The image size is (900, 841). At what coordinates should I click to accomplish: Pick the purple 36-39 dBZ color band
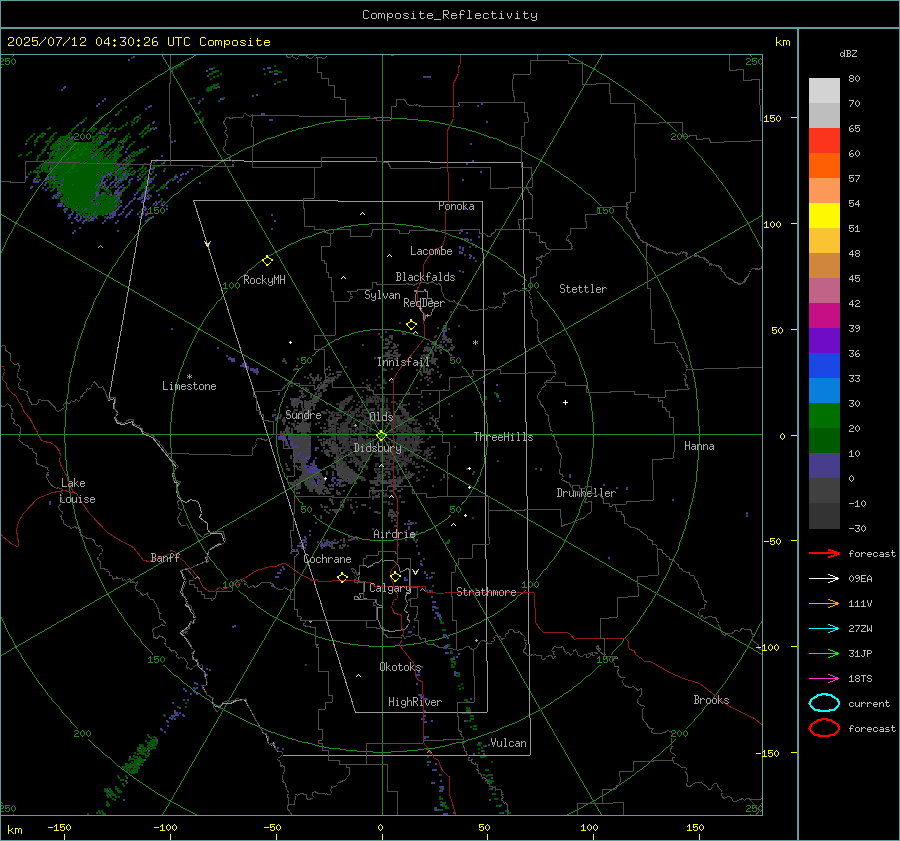pyautogui.click(x=824, y=340)
